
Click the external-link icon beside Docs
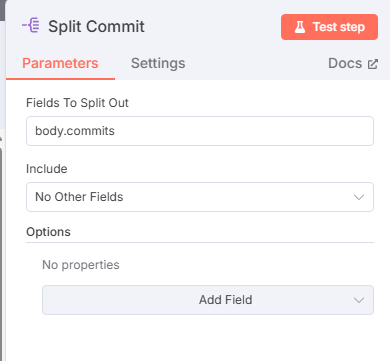pyautogui.click(x=373, y=64)
